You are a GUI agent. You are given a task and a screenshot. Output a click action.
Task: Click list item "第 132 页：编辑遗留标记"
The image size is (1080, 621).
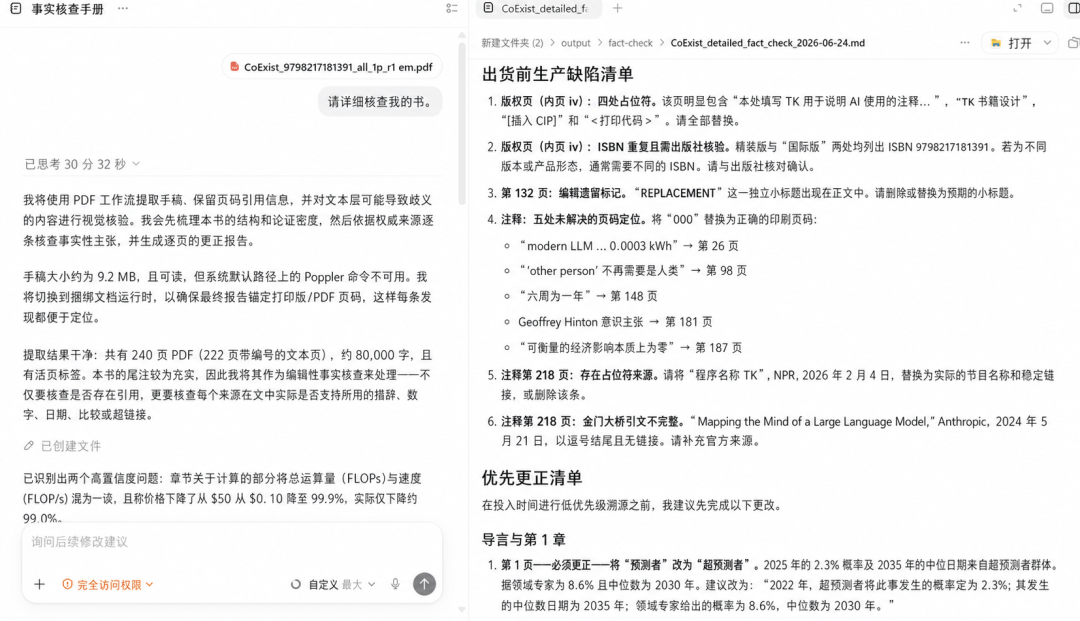point(758,193)
